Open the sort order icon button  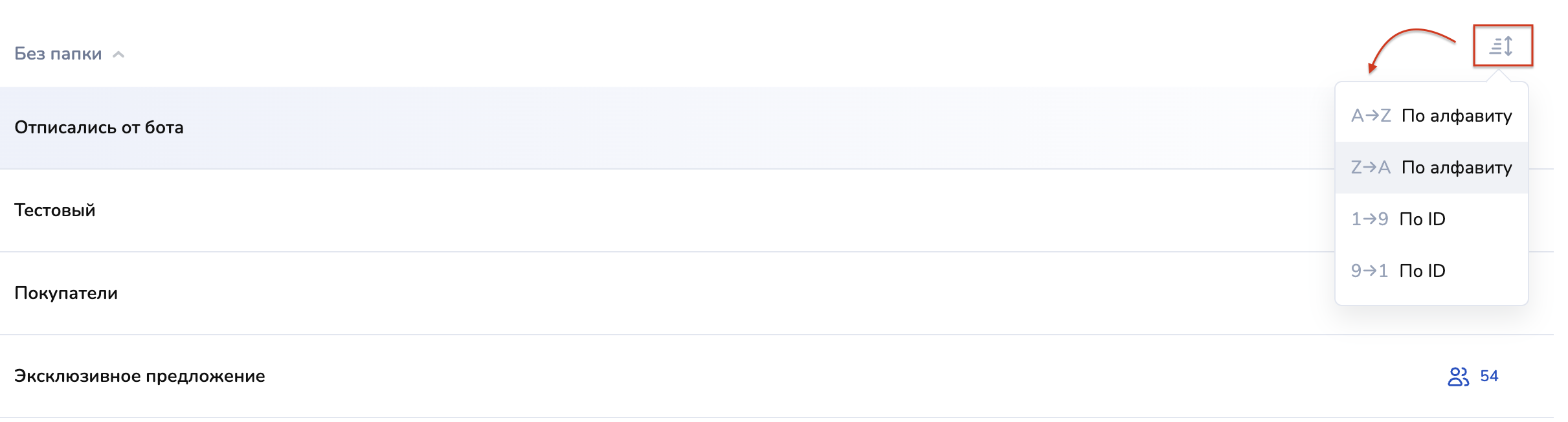point(1502,46)
